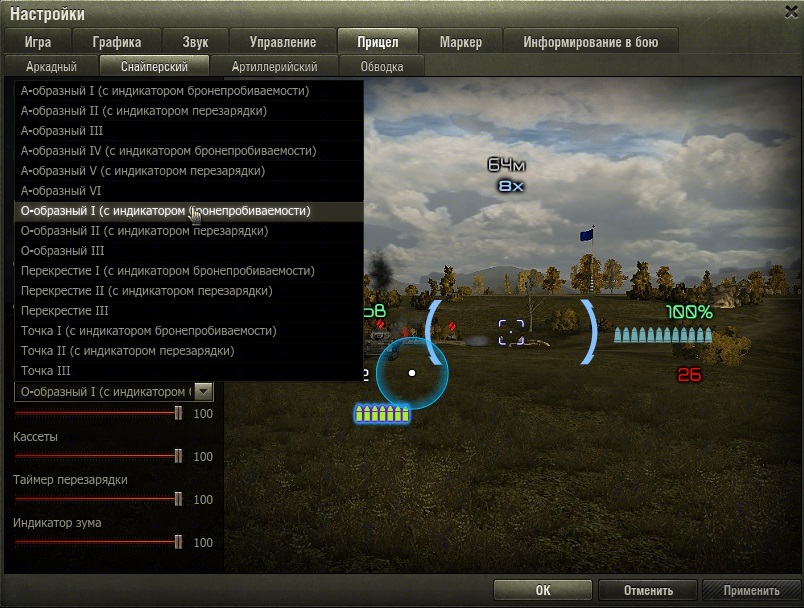Select the Аркадный sub-tab
804x608 pixels.
[x=51, y=66]
